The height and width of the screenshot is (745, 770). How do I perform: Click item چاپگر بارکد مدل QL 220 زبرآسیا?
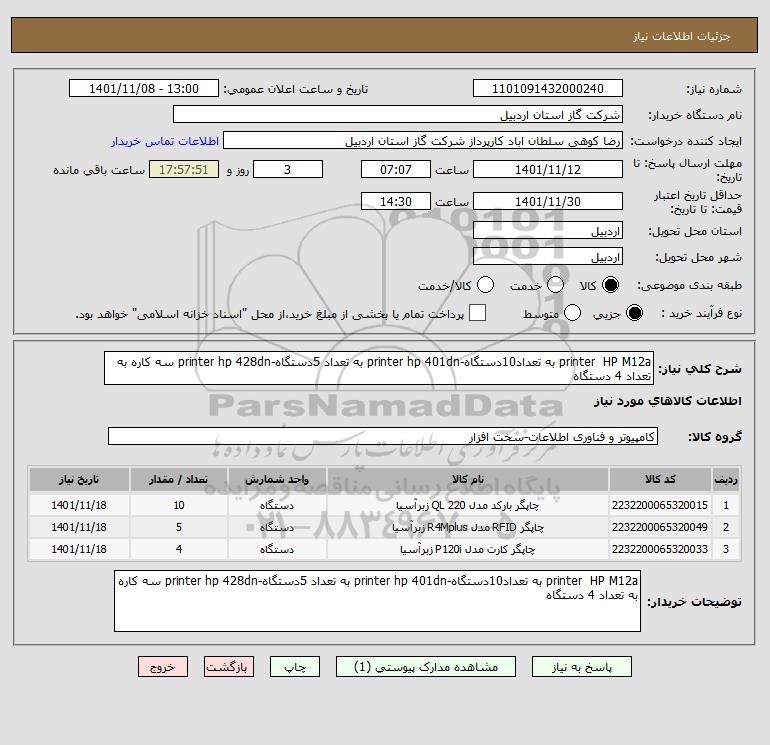[x=468, y=505]
